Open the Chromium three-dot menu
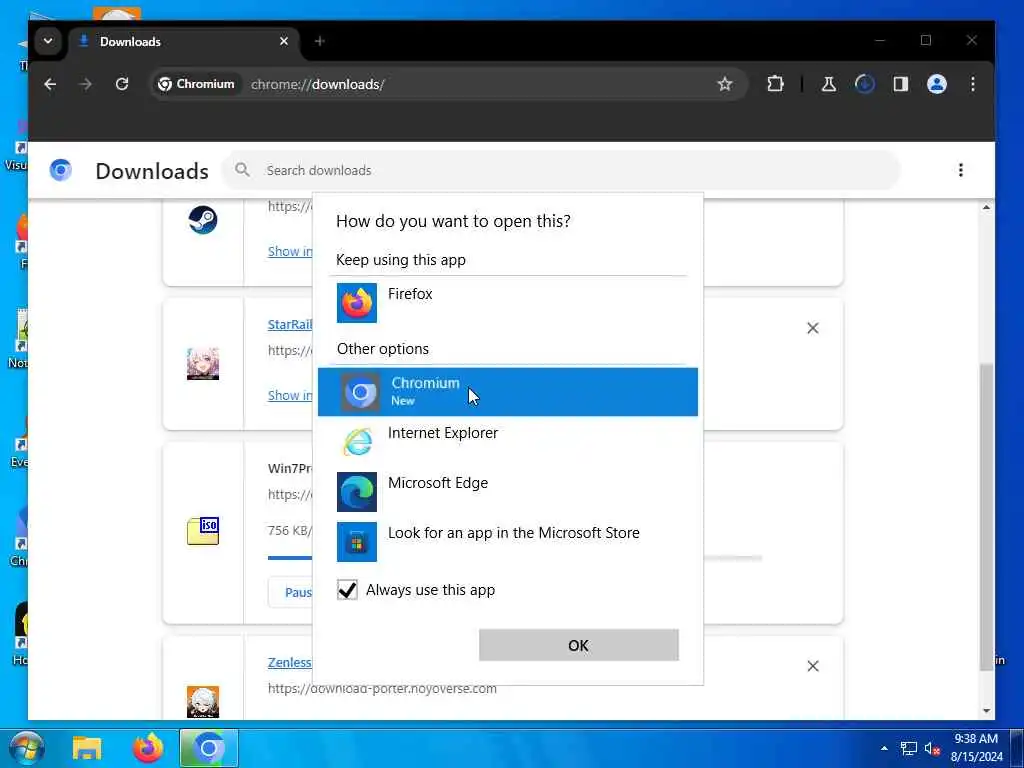 [973, 84]
